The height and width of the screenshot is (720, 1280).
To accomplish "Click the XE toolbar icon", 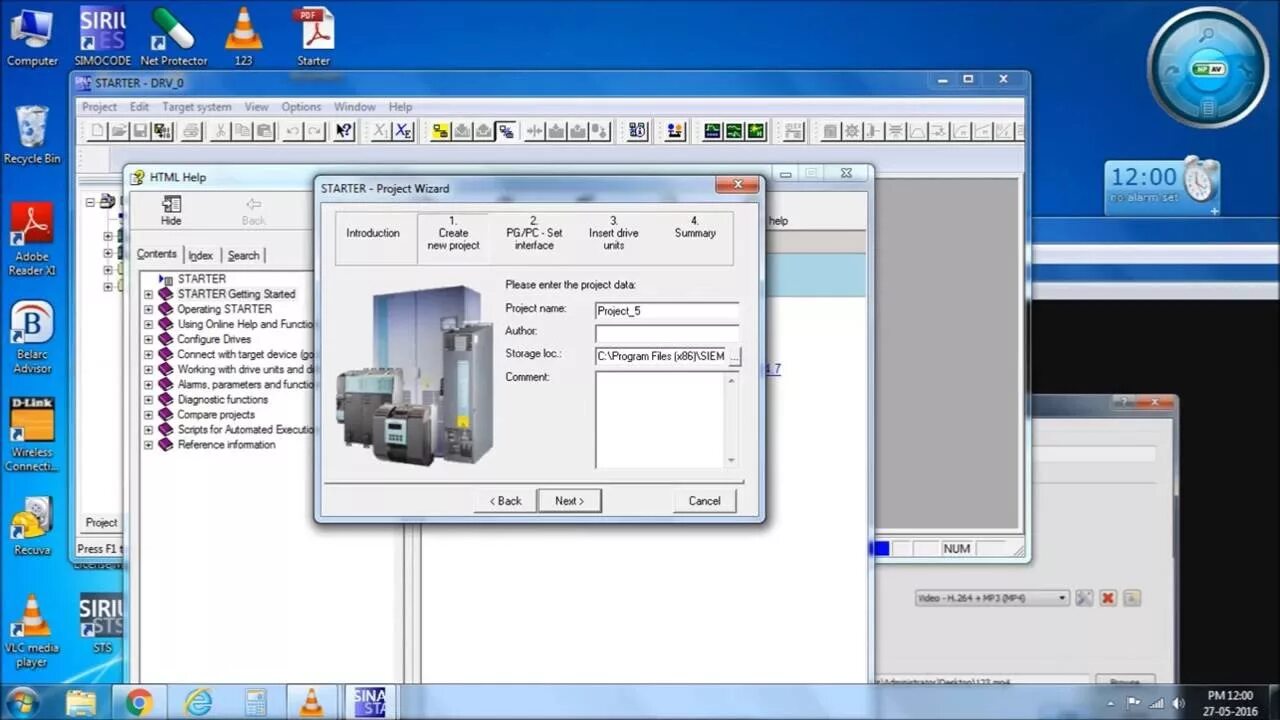I will click(403, 131).
